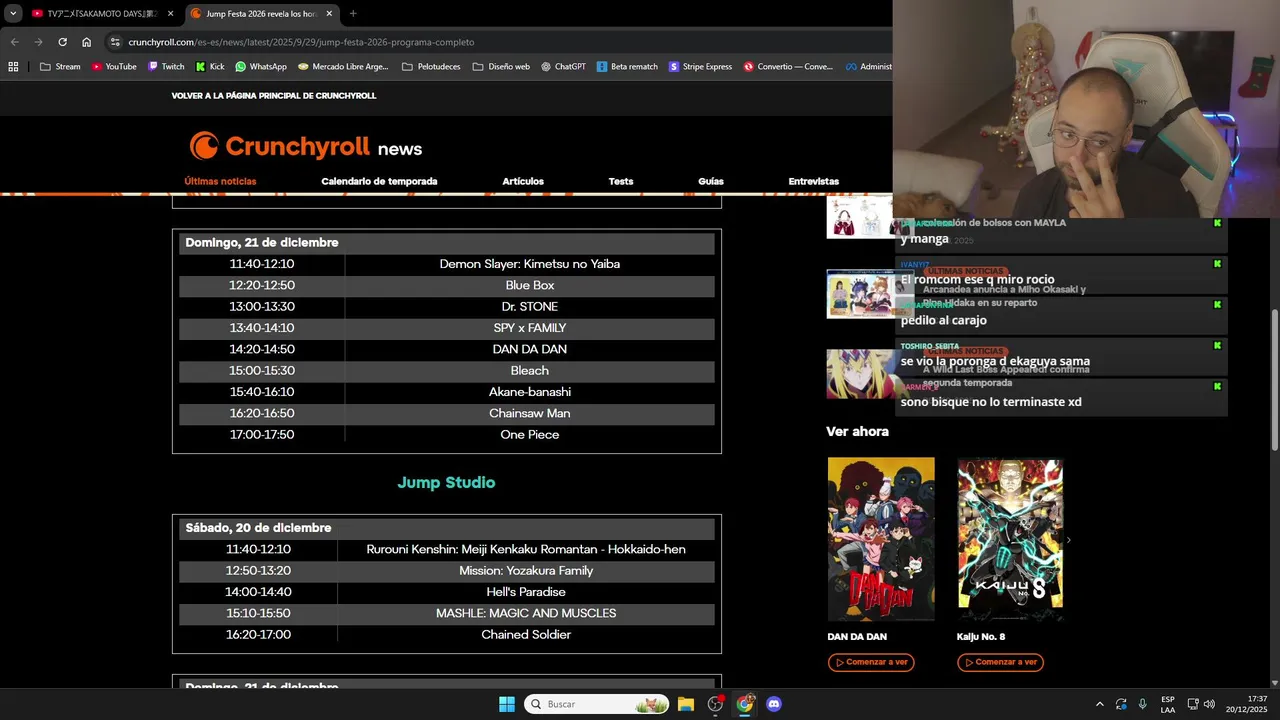Open the ESP LAA language switcher
The height and width of the screenshot is (720, 1280).
pos(1168,704)
